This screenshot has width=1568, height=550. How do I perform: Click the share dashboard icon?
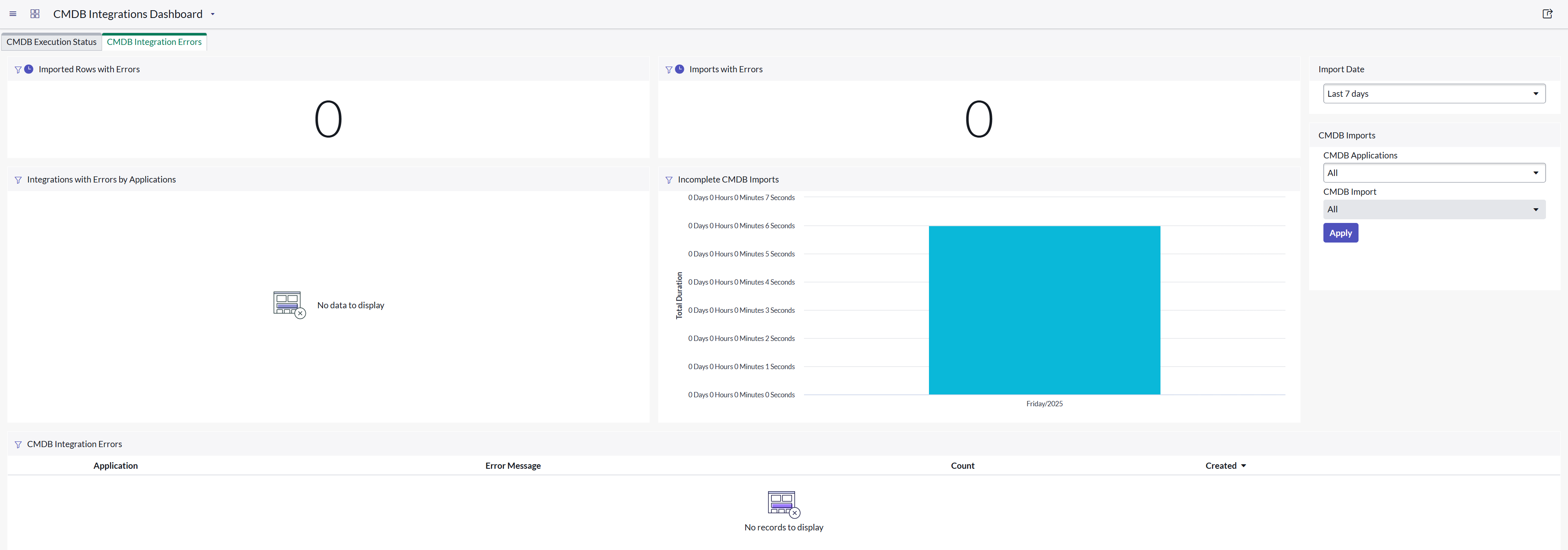point(1547,14)
